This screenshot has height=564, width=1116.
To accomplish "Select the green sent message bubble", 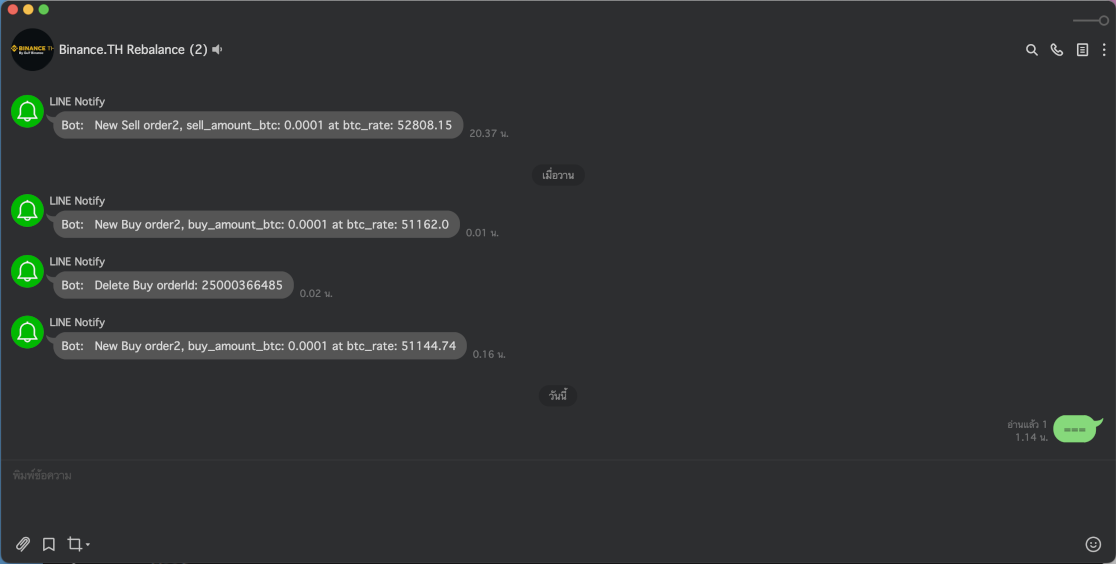I will [x=1075, y=429].
